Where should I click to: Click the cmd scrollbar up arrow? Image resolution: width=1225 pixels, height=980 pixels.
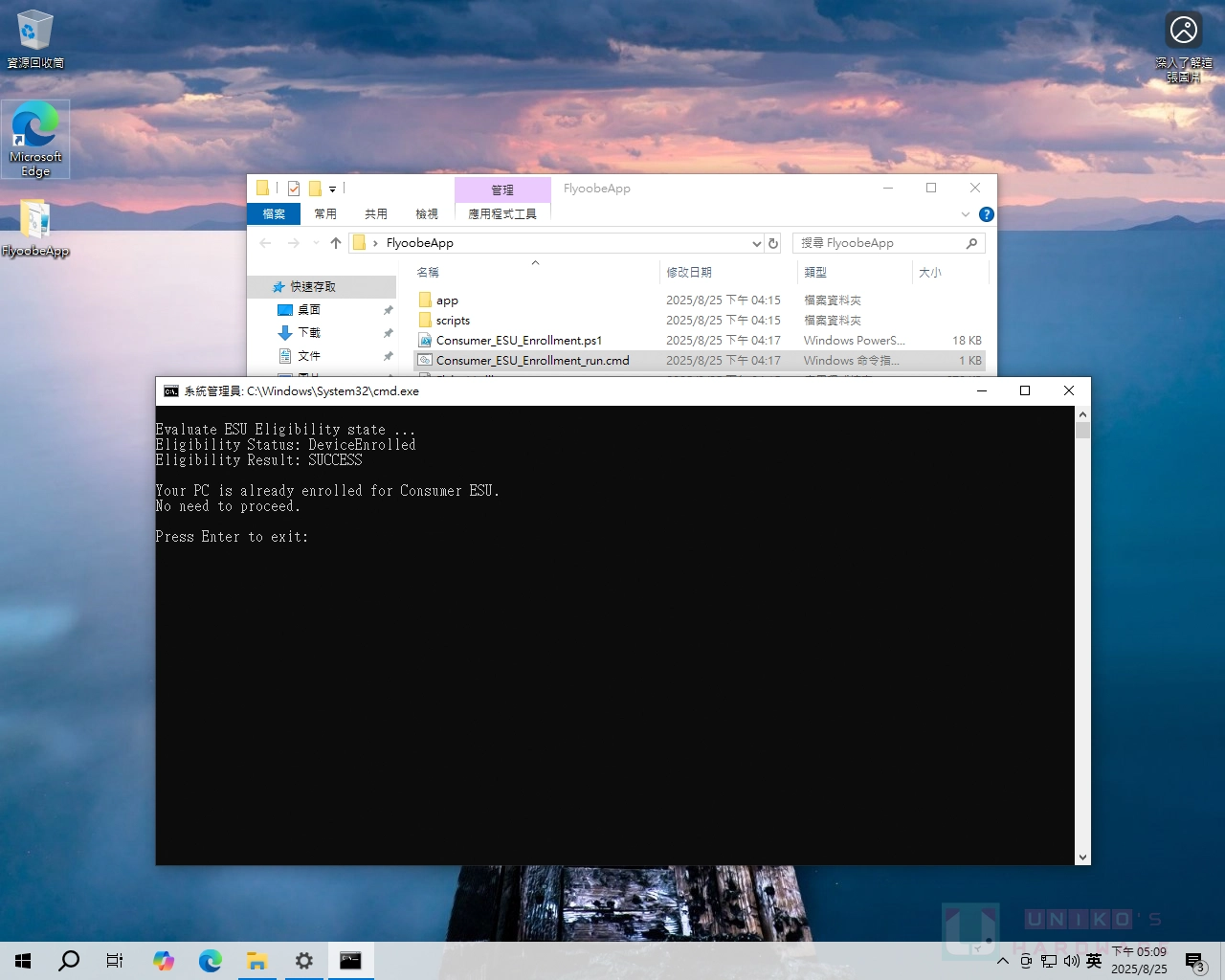tap(1082, 414)
